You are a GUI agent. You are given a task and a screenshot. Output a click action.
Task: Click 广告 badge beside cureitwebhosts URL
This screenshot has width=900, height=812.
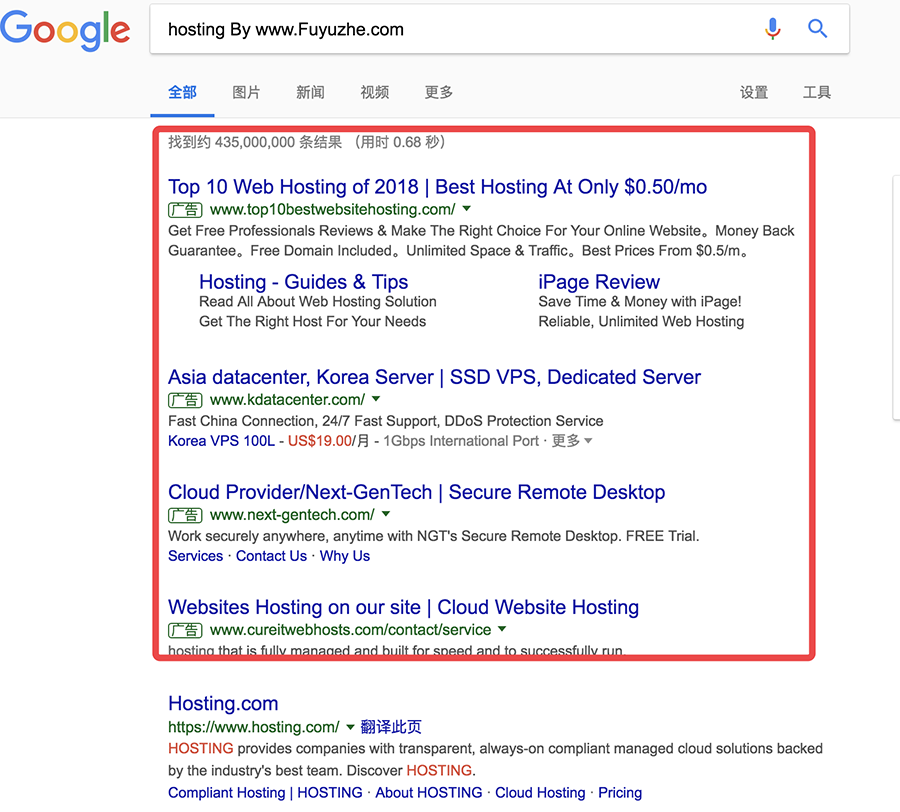[185, 630]
